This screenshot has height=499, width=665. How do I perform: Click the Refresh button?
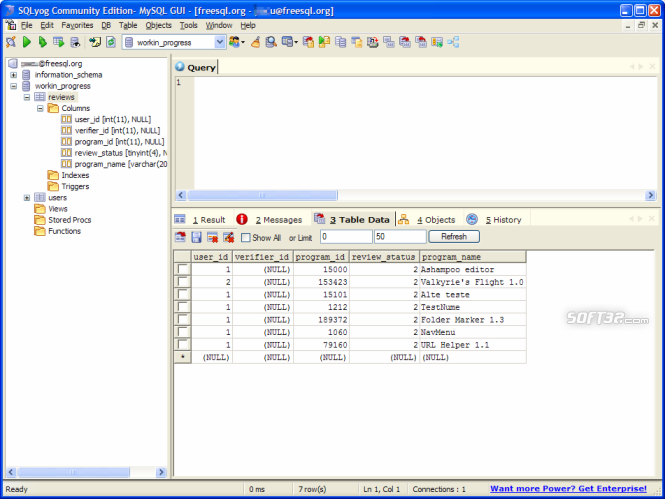(x=454, y=237)
